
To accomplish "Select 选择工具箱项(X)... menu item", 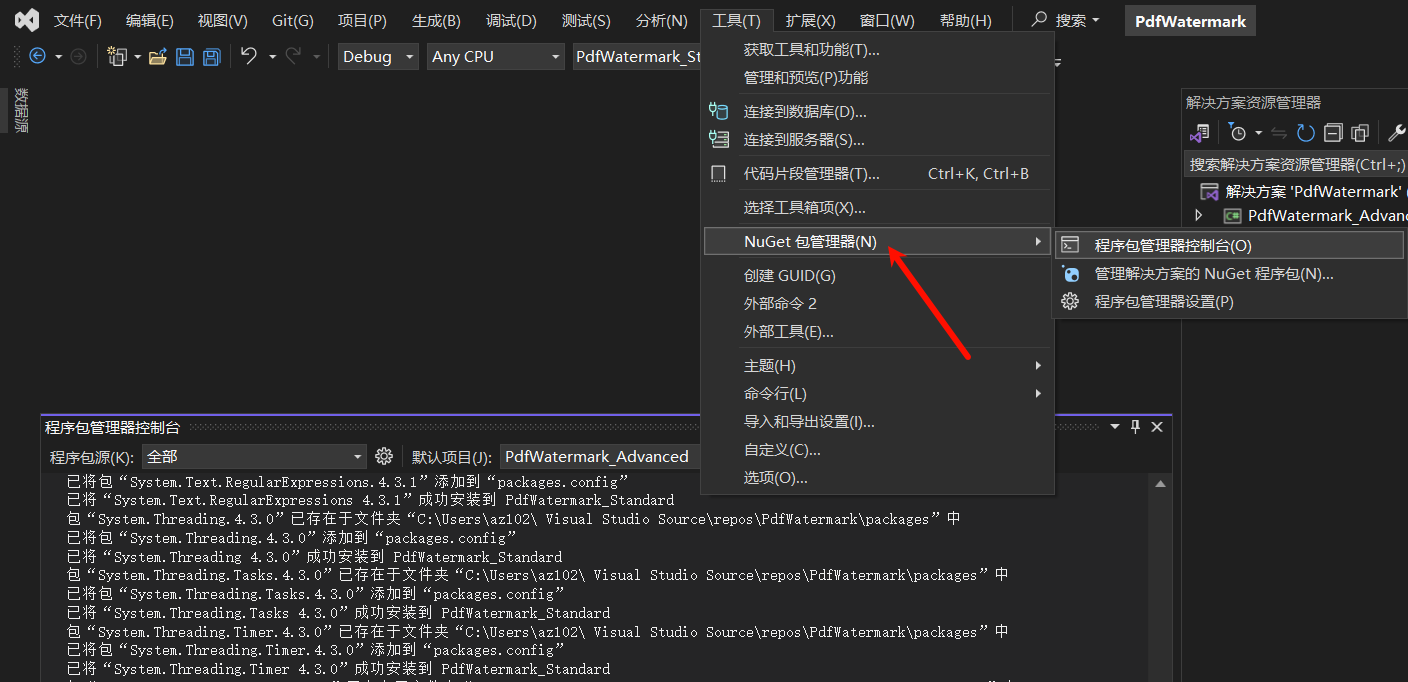I will click(x=877, y=207).
